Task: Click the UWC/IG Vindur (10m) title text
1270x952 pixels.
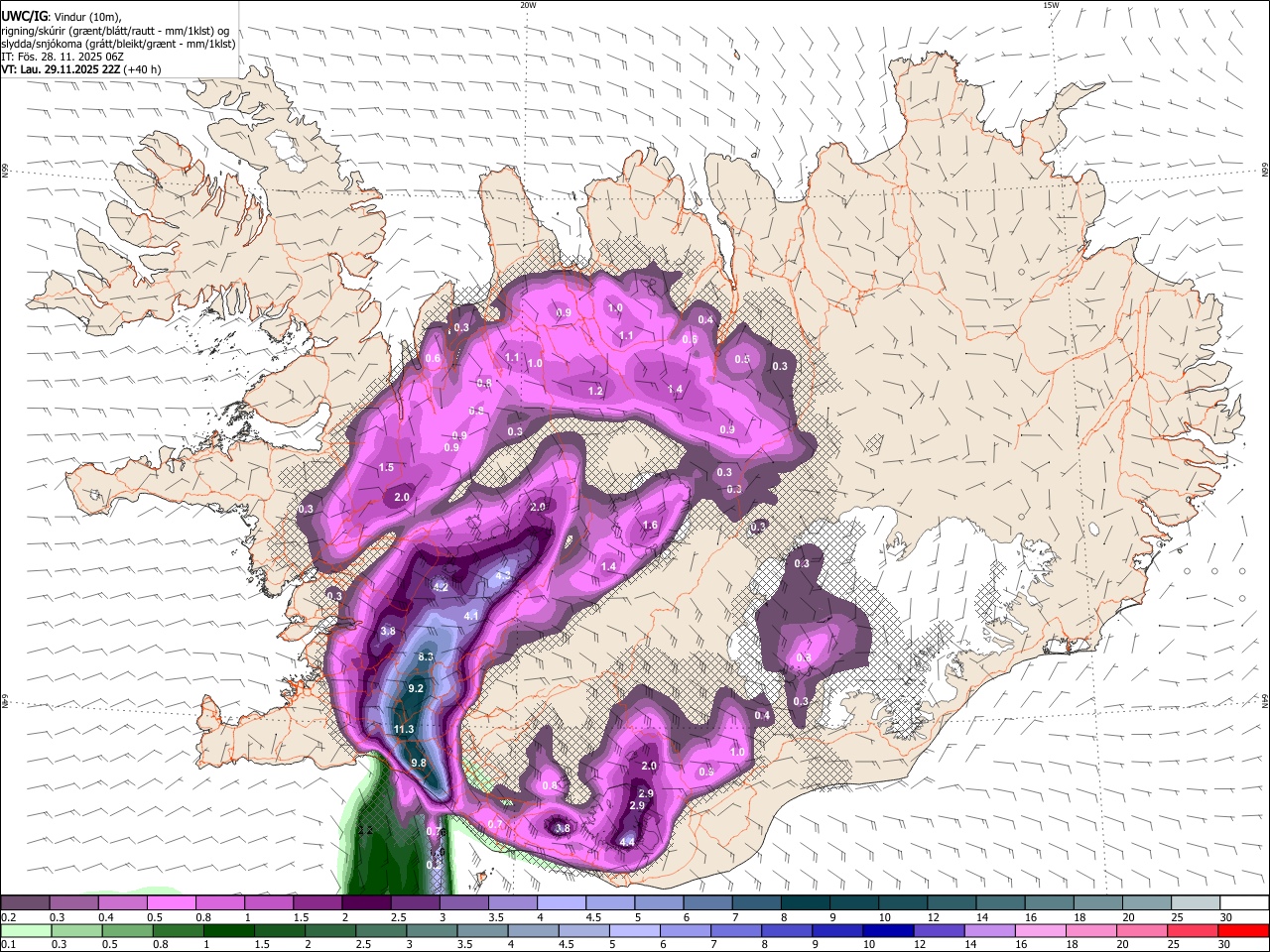Action: click(61, 16)
